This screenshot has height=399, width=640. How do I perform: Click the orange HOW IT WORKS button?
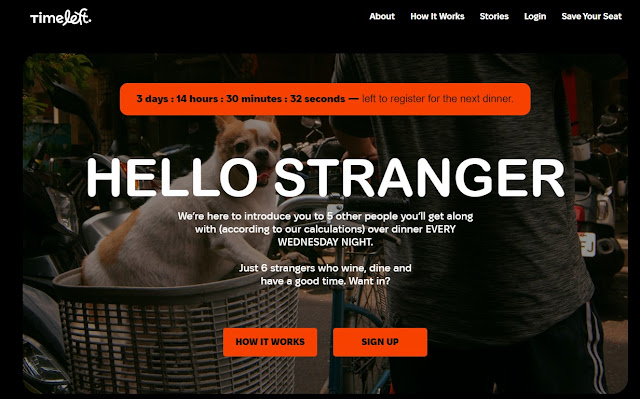[x=270, y=342]
